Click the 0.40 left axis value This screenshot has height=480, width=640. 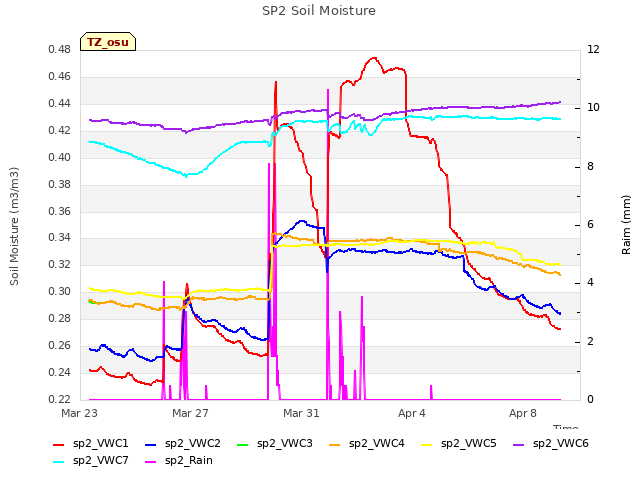coord(60,158)
